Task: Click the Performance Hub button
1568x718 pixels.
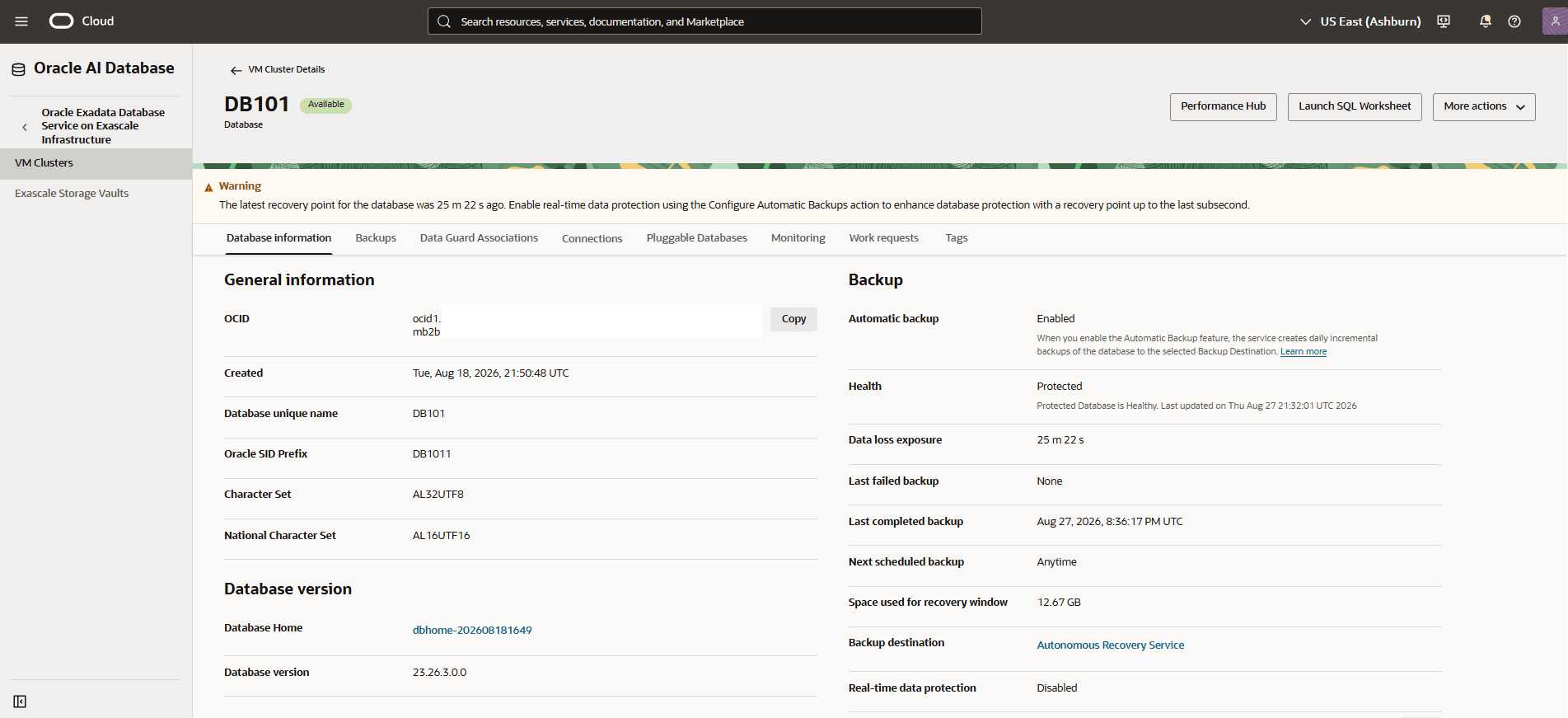Action: 1223,106
